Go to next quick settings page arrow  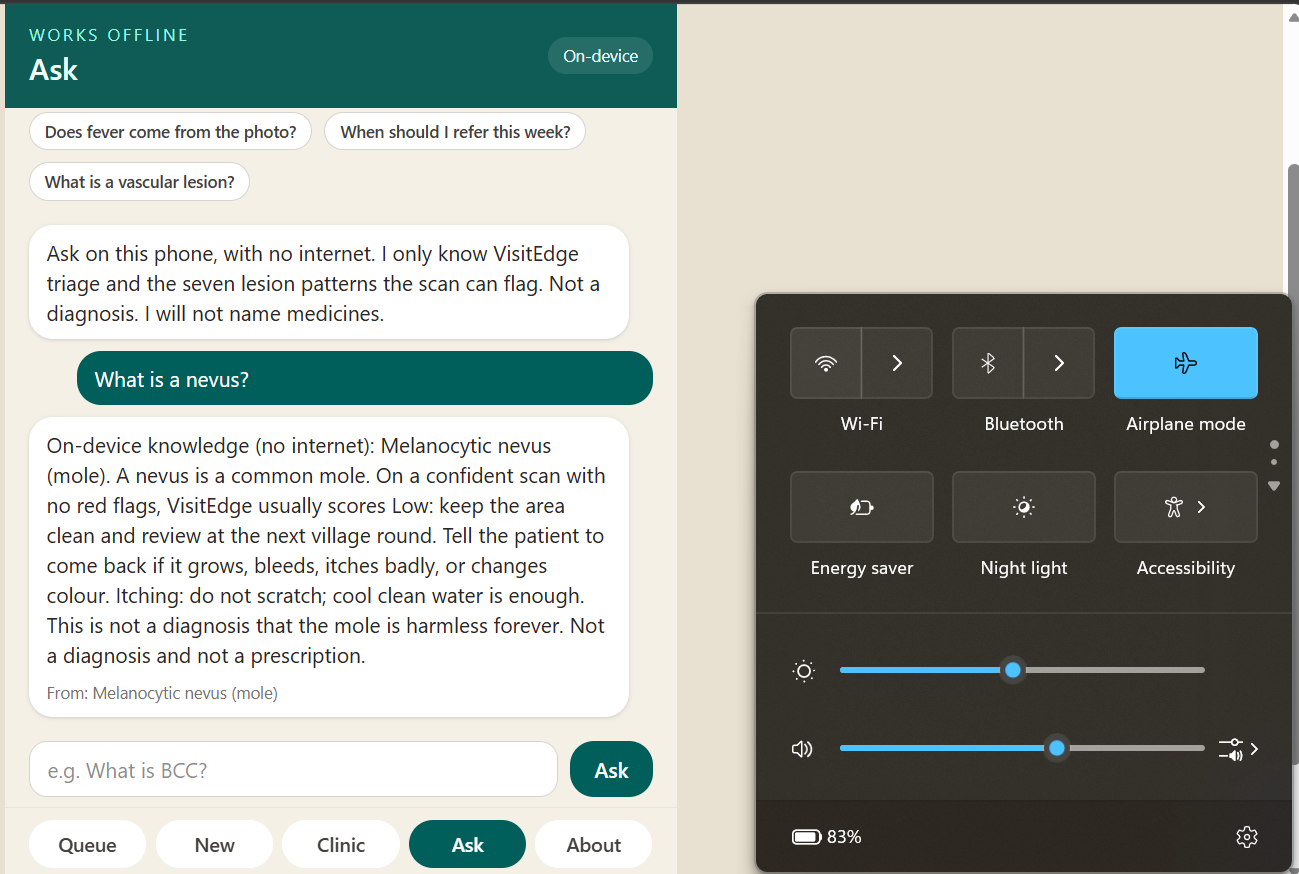click(x=1274, y=486)
